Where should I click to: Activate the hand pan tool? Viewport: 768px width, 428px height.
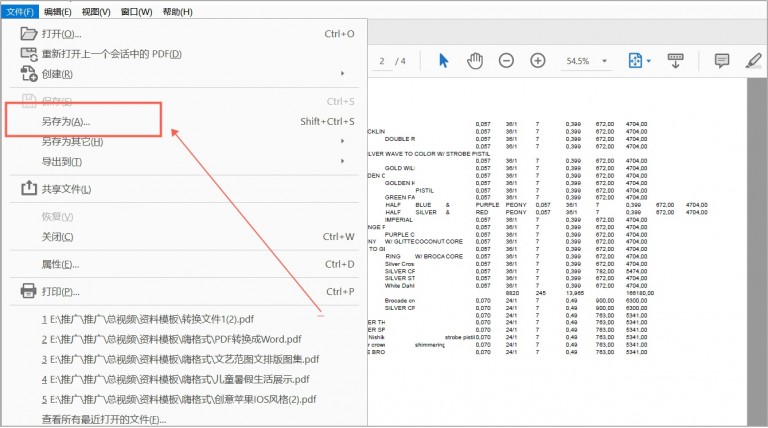pyautogui.click(x=475, y=61)
